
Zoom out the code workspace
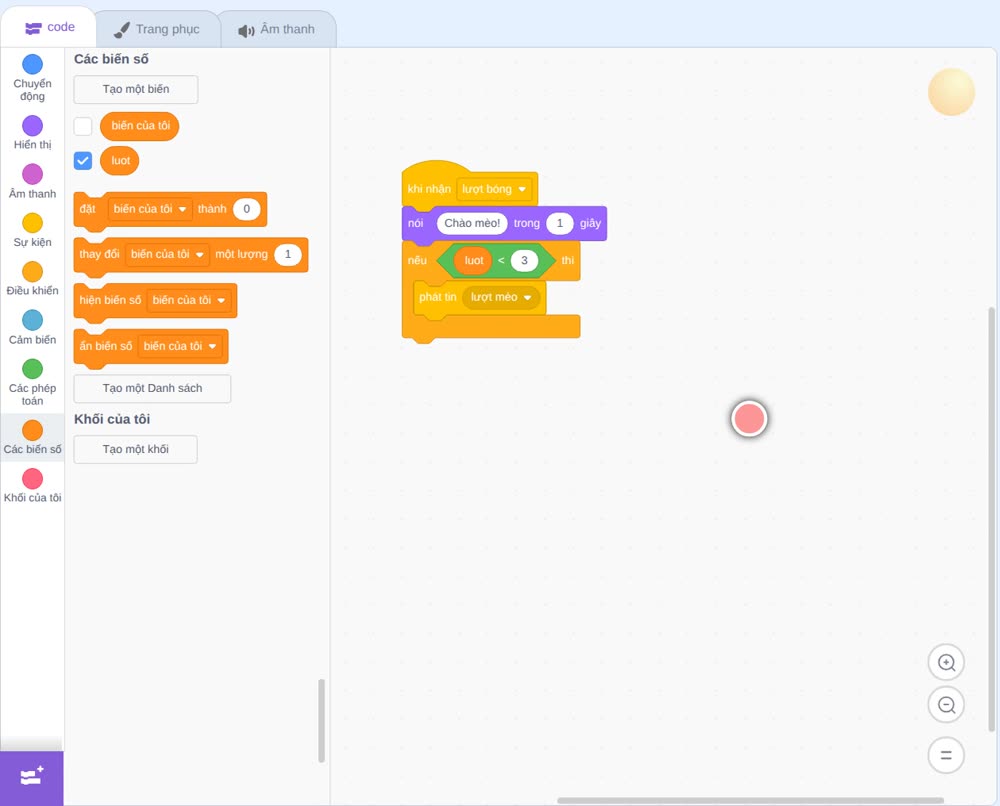point(946,705)
